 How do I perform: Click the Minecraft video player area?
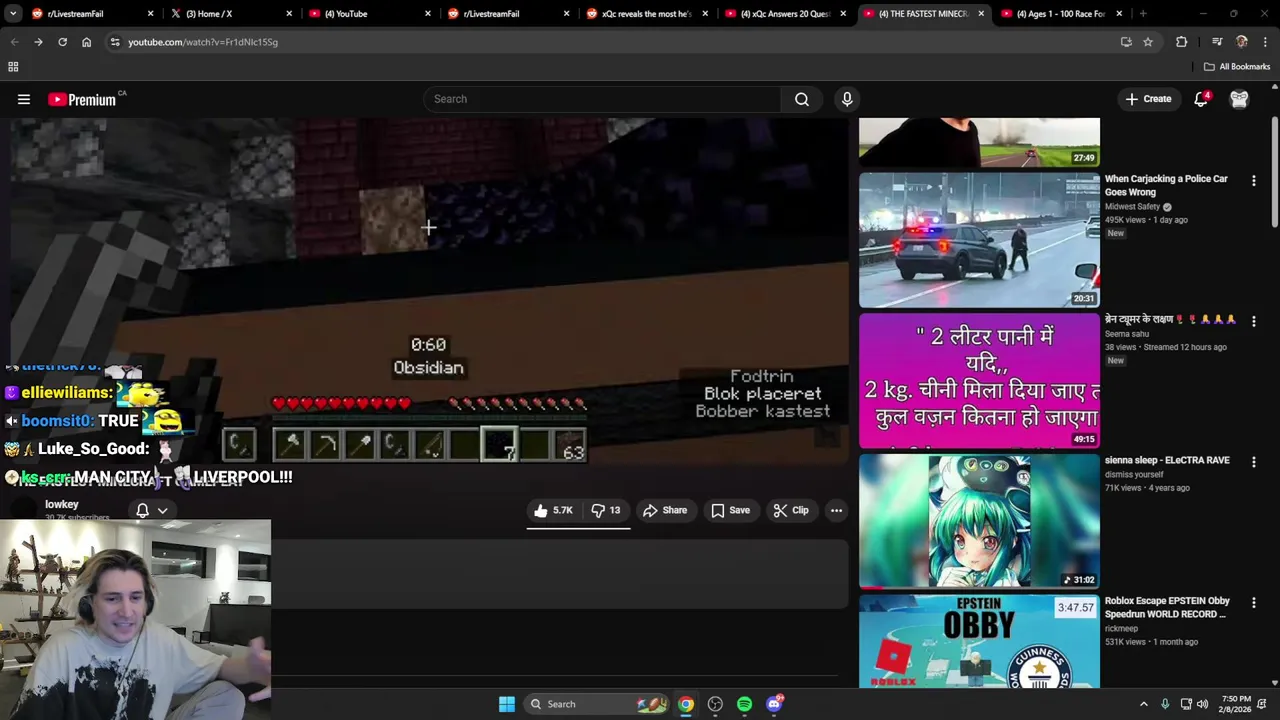tap(429, 291)
